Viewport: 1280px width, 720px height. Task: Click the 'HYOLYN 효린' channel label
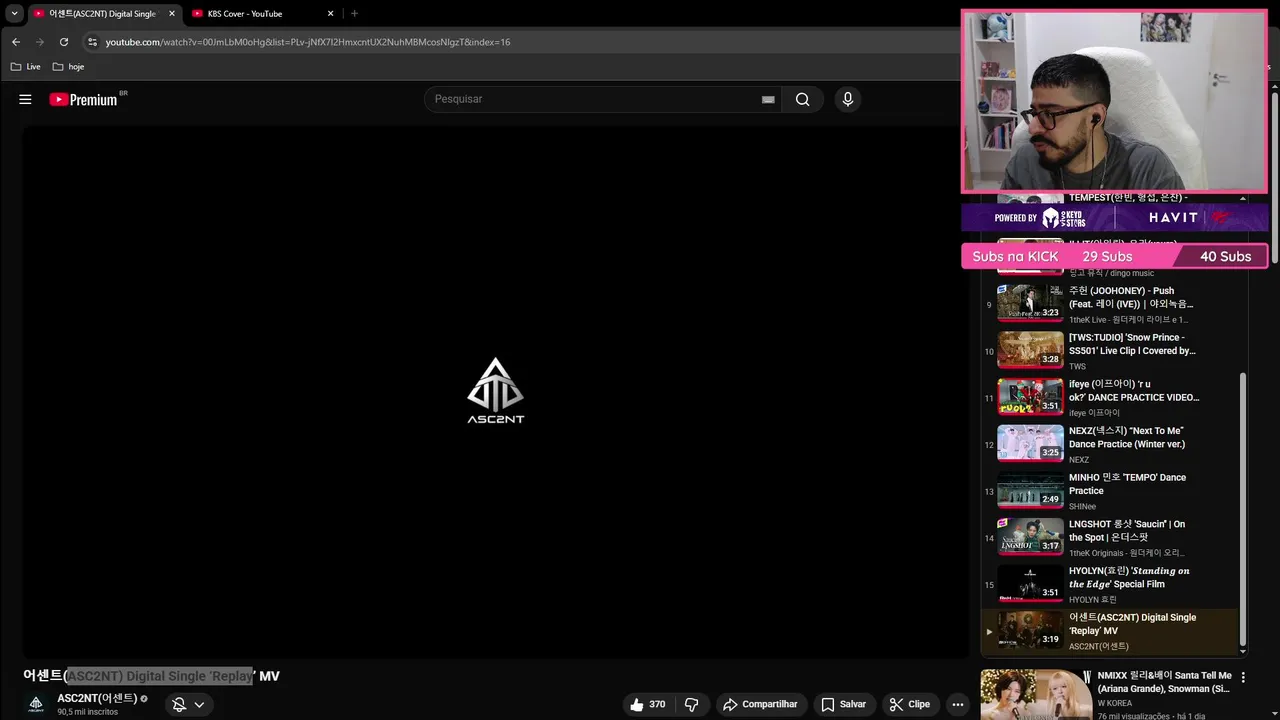1093,600
